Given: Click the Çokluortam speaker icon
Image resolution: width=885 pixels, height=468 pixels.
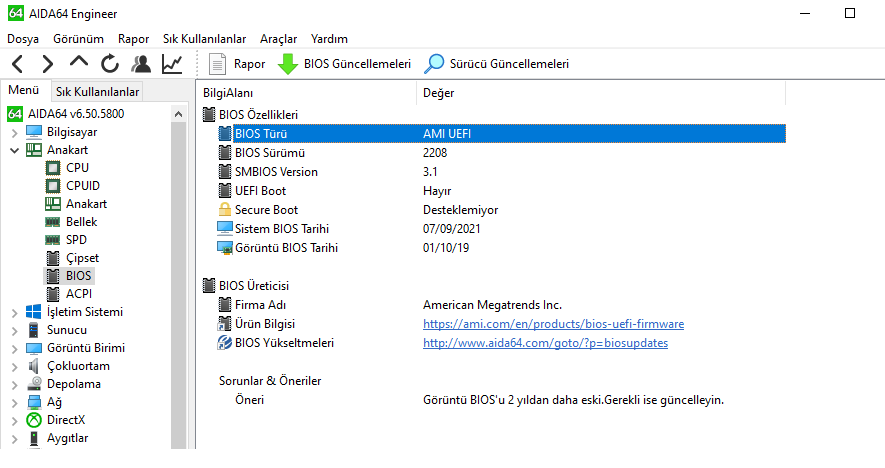Looking at the screenshot, I should click(34, 366).
